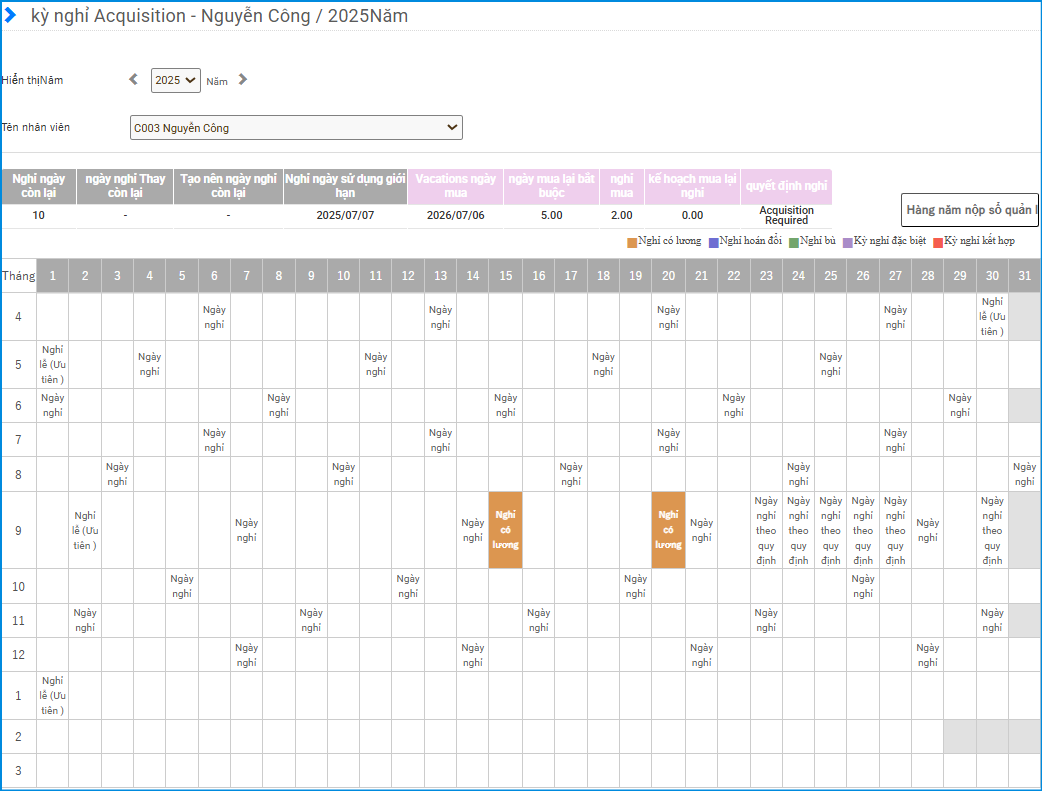This screenshot has width=1042, height=791.
Task: Click the Nghỉ lễ cell on January 1
Action: [53, 695]
